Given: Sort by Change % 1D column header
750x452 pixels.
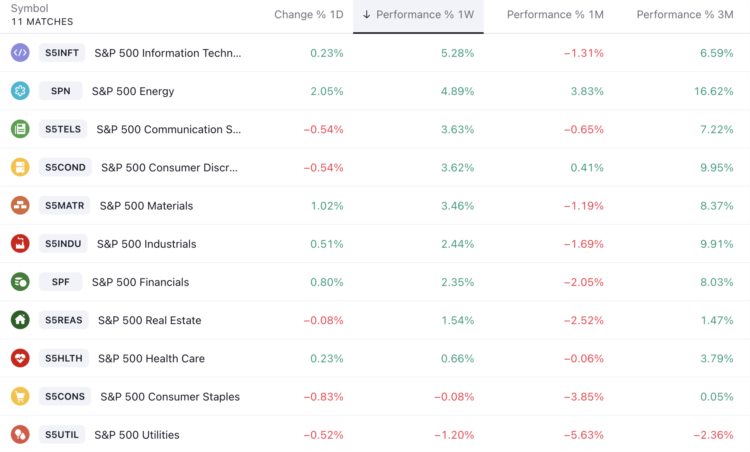Looking at the screenshot, I should coord(309,15).
